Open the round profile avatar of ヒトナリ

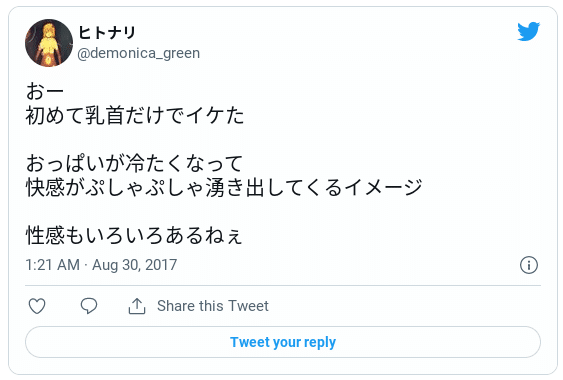click(x=49, y=43)
